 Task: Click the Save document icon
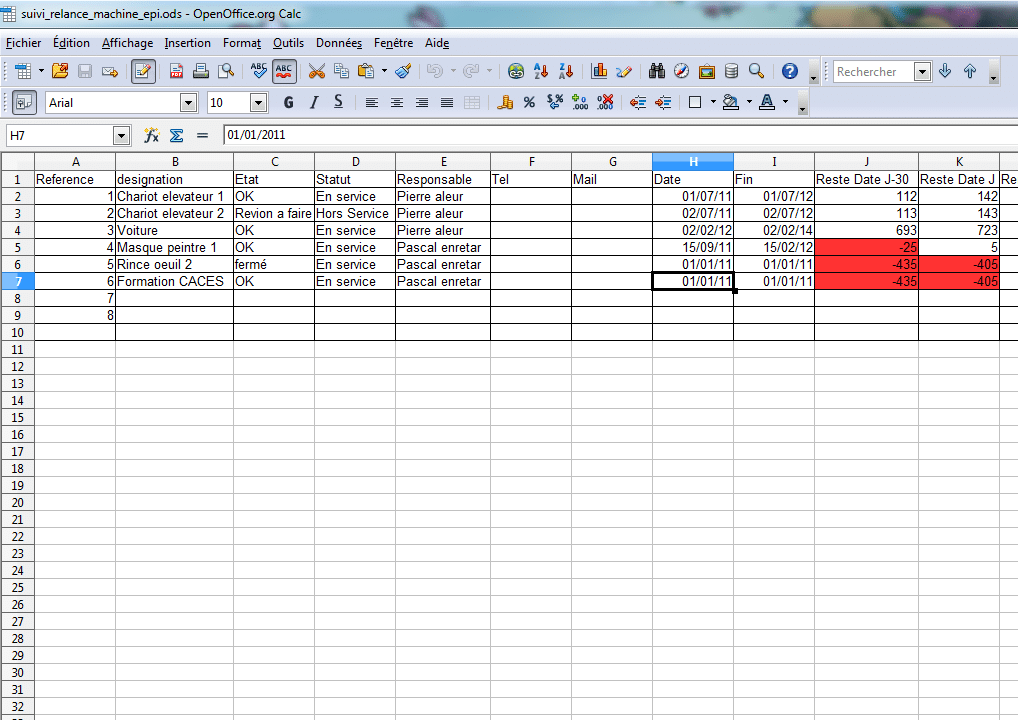point(85,71)
